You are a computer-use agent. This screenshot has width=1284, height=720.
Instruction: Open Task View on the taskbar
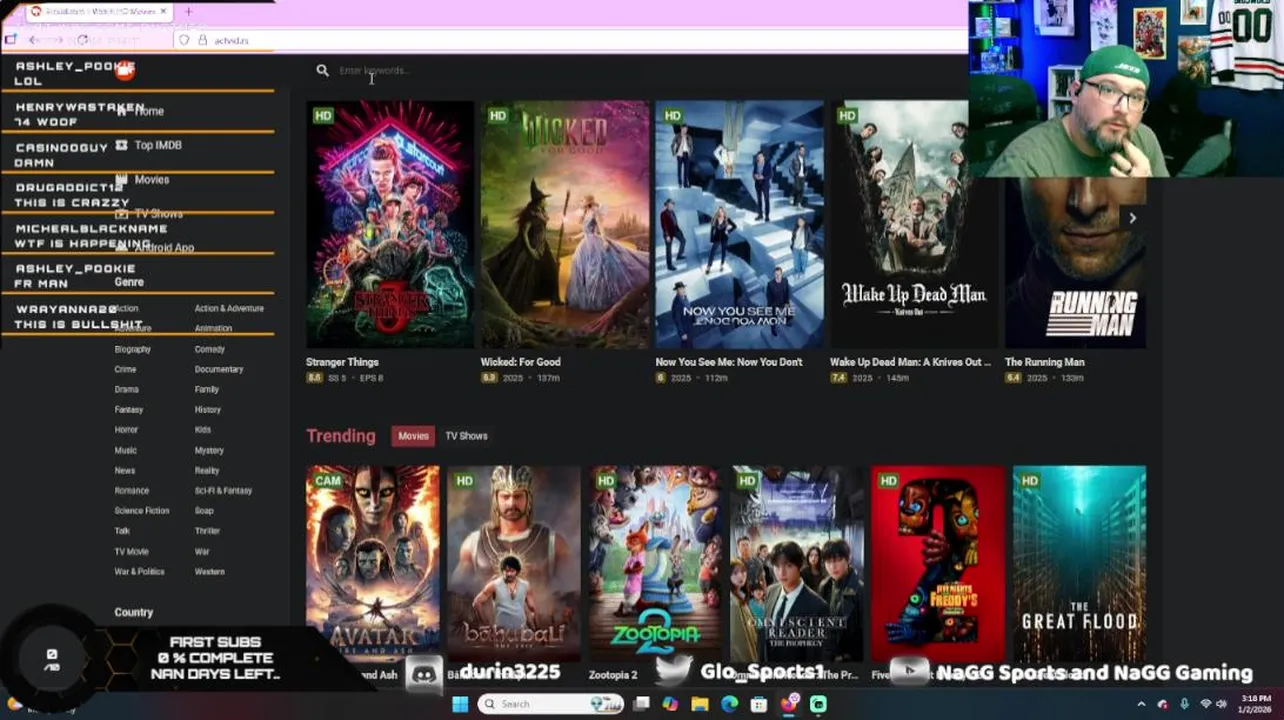(x=641, y=704)
